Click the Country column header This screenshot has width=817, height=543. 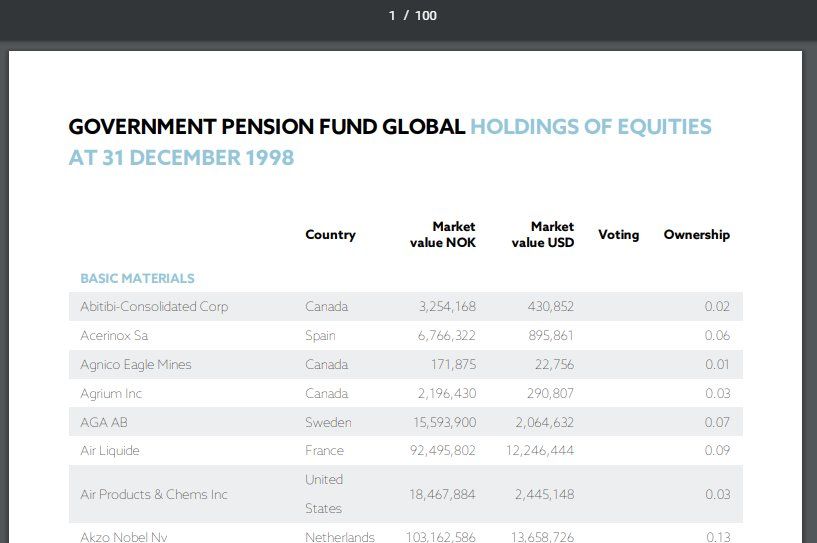coord(330,235)
